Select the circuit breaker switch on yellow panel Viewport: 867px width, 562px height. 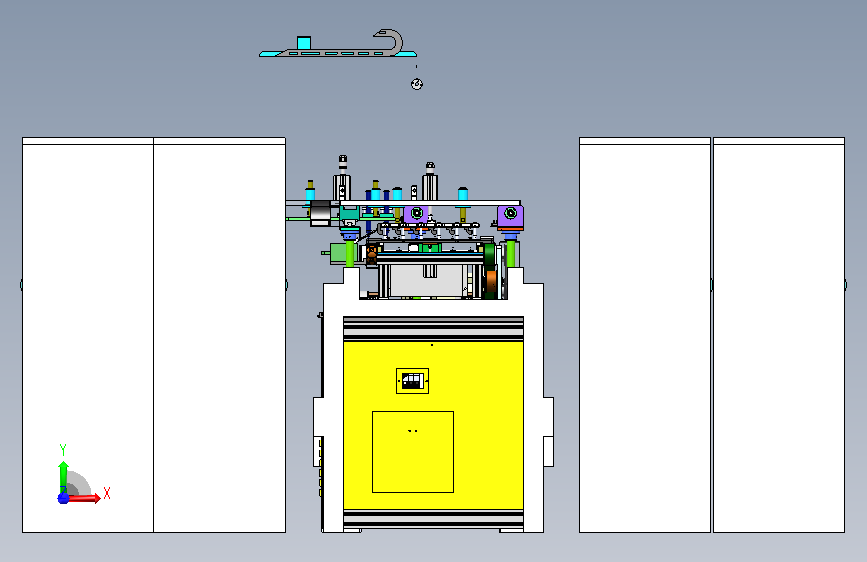coord(412,381)
